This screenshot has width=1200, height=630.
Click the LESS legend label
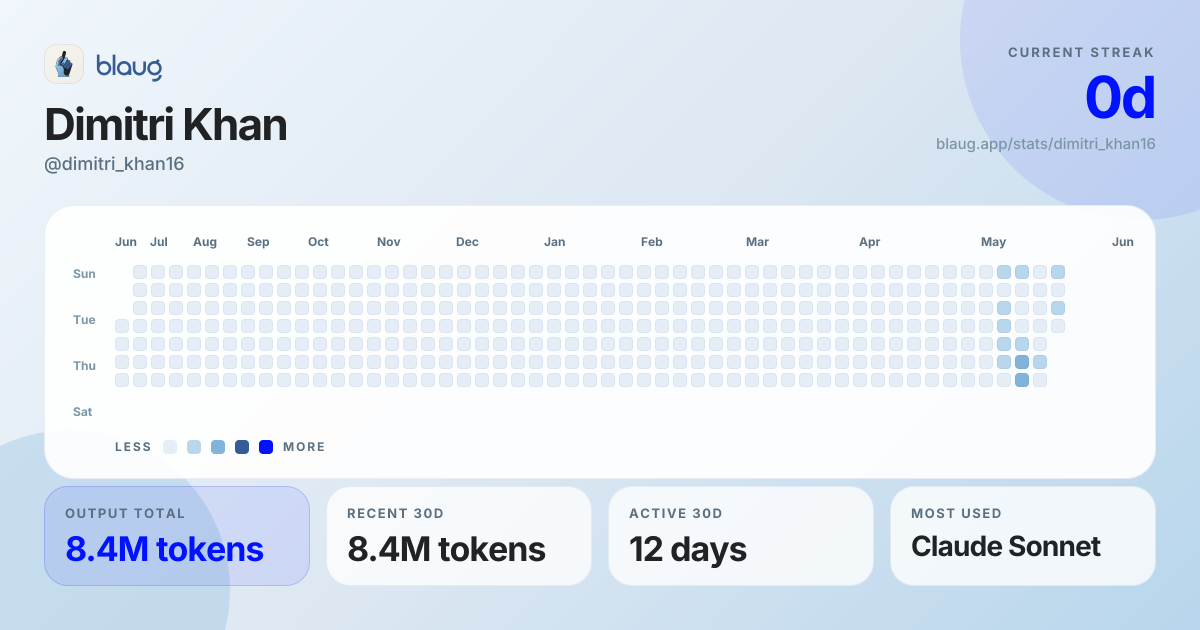[133, 447]
